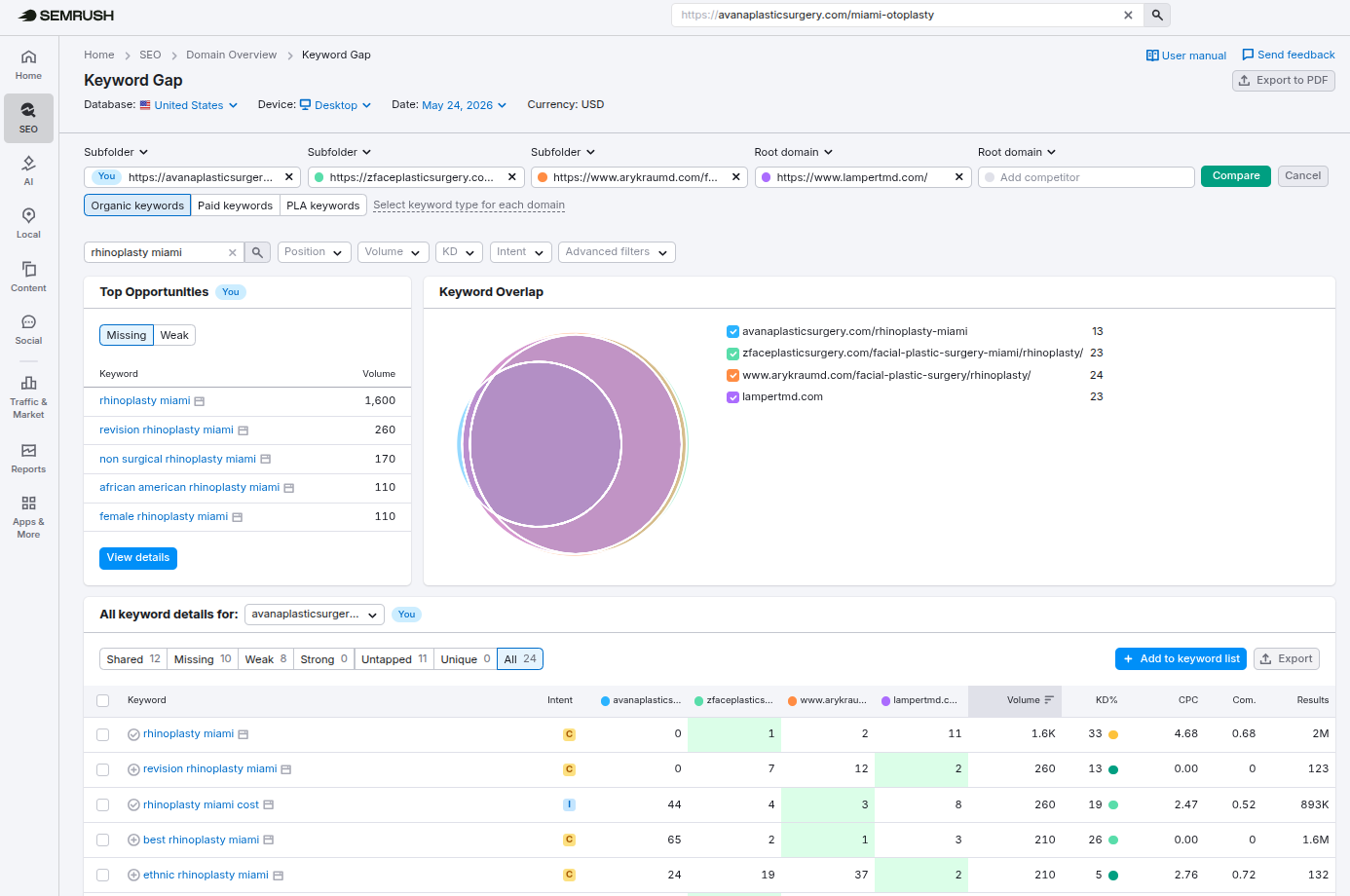Uncheck zfaceplasticsurgery.com in overlap legend

pos(732,354)
